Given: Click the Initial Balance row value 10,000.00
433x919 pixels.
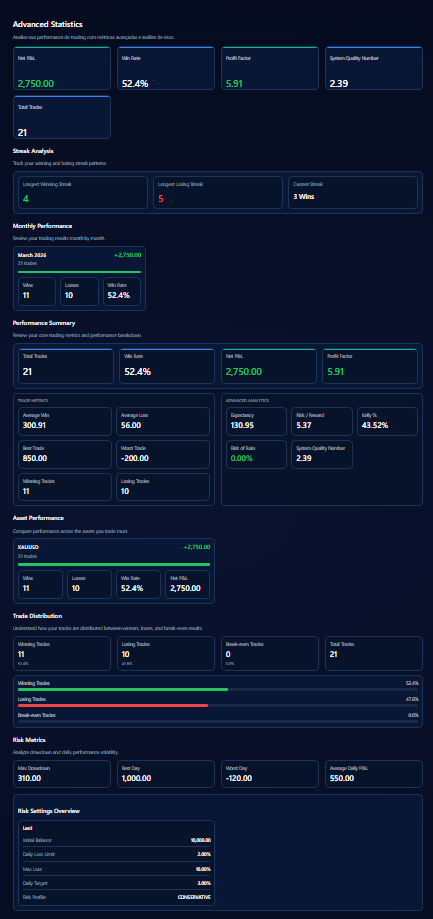Looking at the screenshot, I should click(200, 840).
